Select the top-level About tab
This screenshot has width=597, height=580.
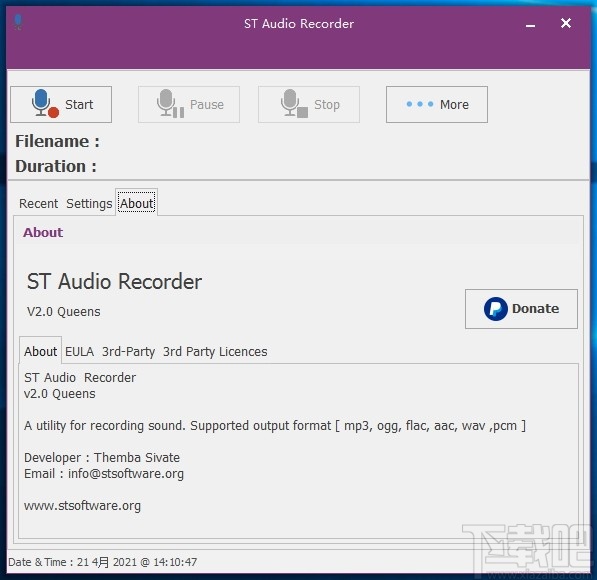point(137,203)
